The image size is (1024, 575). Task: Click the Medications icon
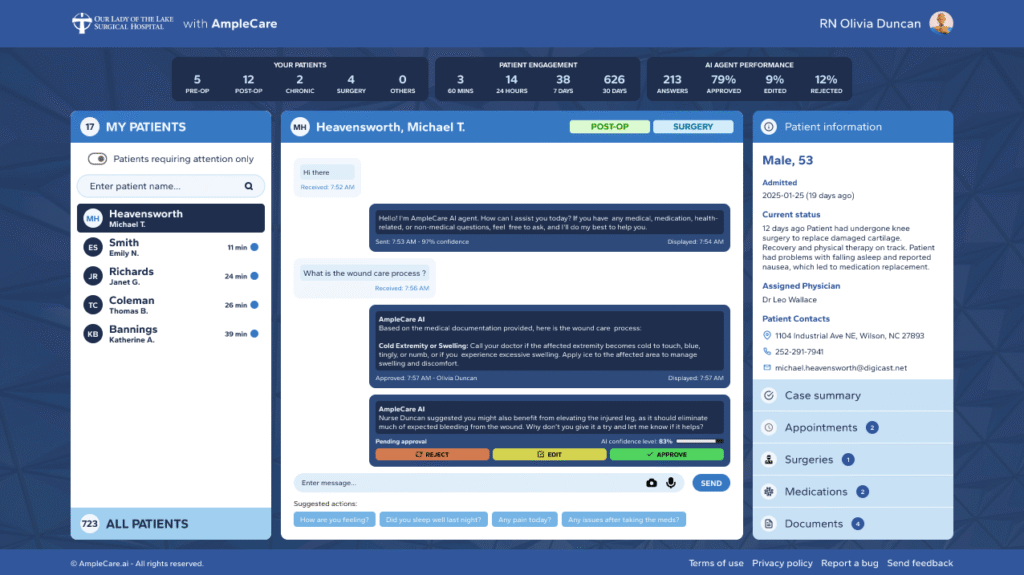(769, 491)
